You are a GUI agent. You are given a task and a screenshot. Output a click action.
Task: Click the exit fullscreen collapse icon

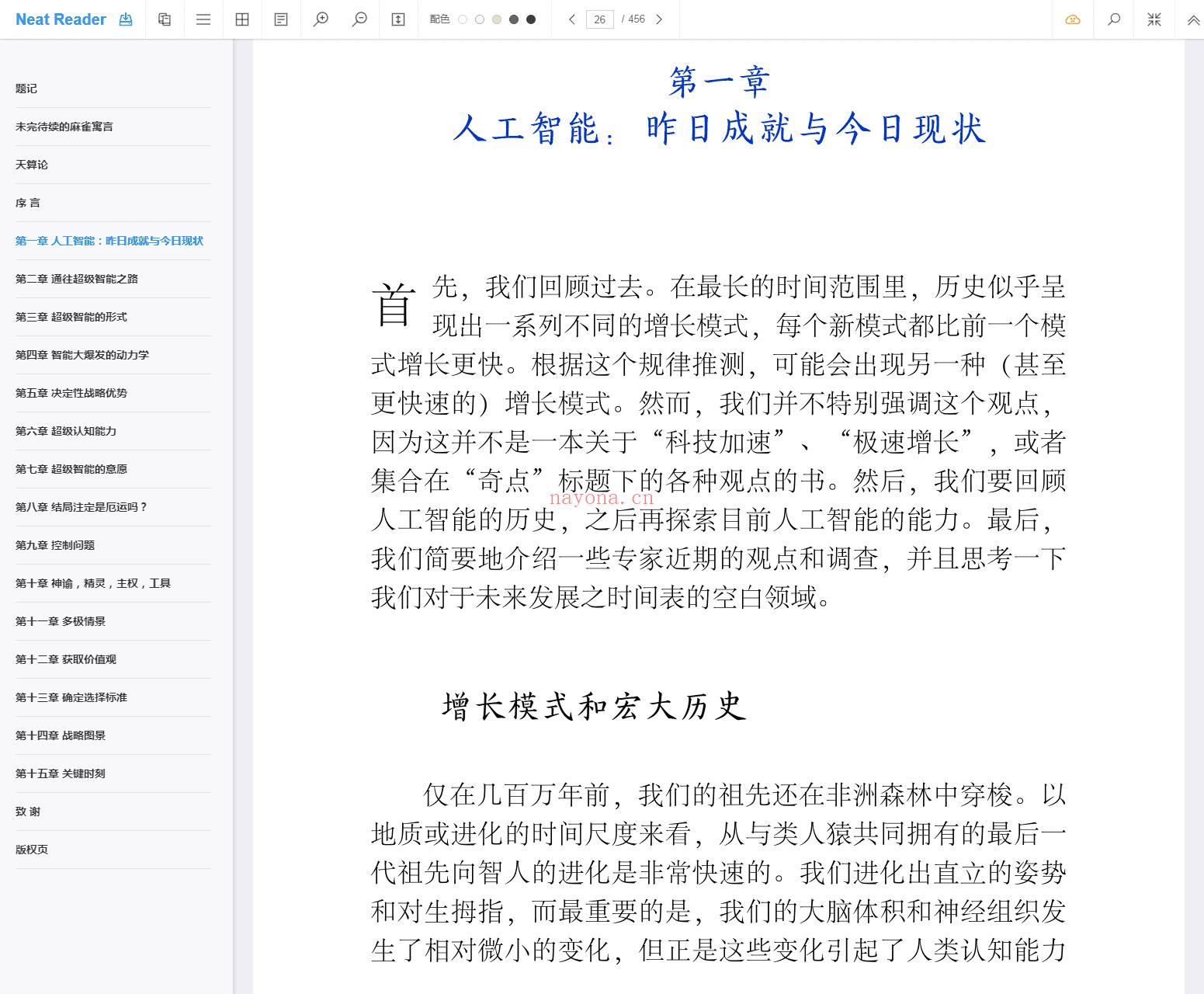click(1154, 19)
